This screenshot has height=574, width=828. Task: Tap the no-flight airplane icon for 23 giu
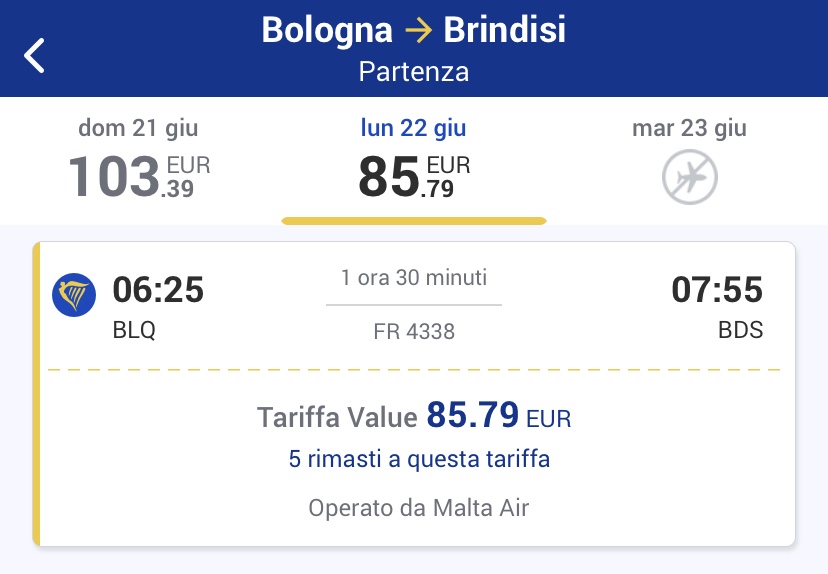pyautogui.click(x=689, y=178)
